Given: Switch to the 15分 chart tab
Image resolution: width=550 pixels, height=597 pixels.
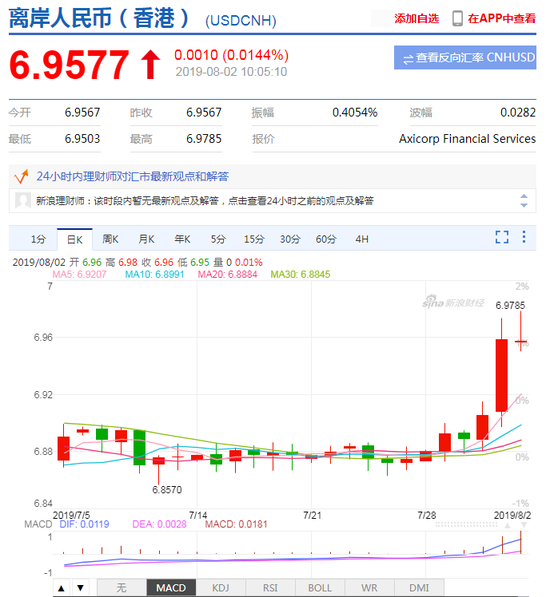Looking at the screenshot, I should coord(254,239).
